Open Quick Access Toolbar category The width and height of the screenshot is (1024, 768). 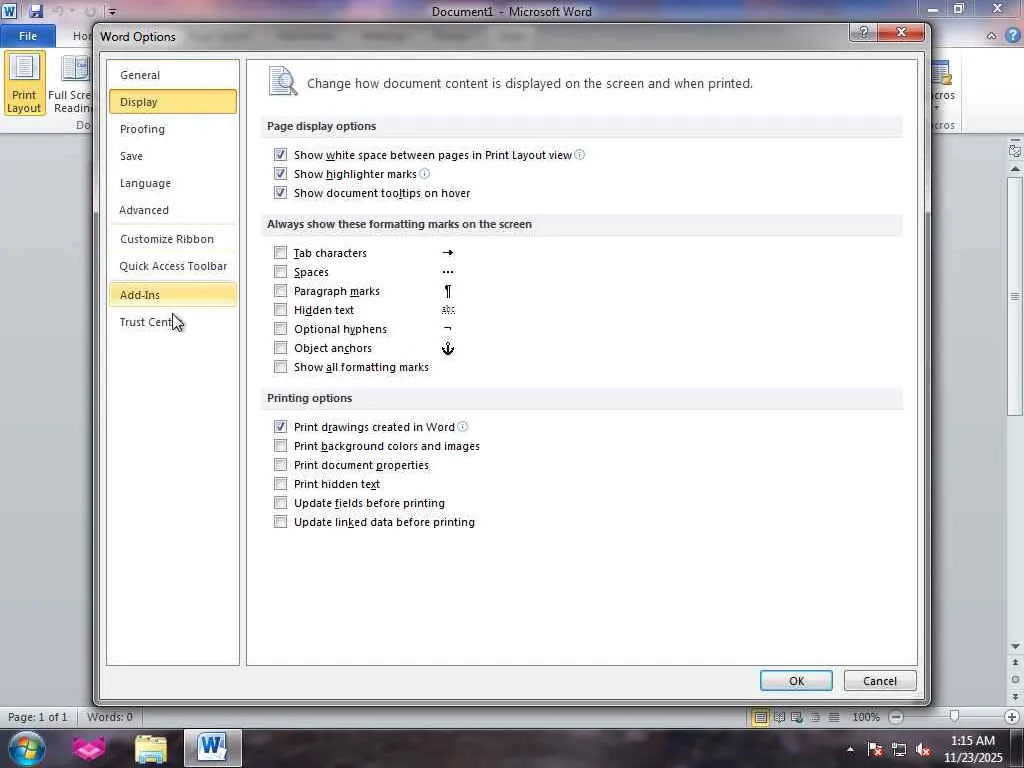click(x=172, y=266)
